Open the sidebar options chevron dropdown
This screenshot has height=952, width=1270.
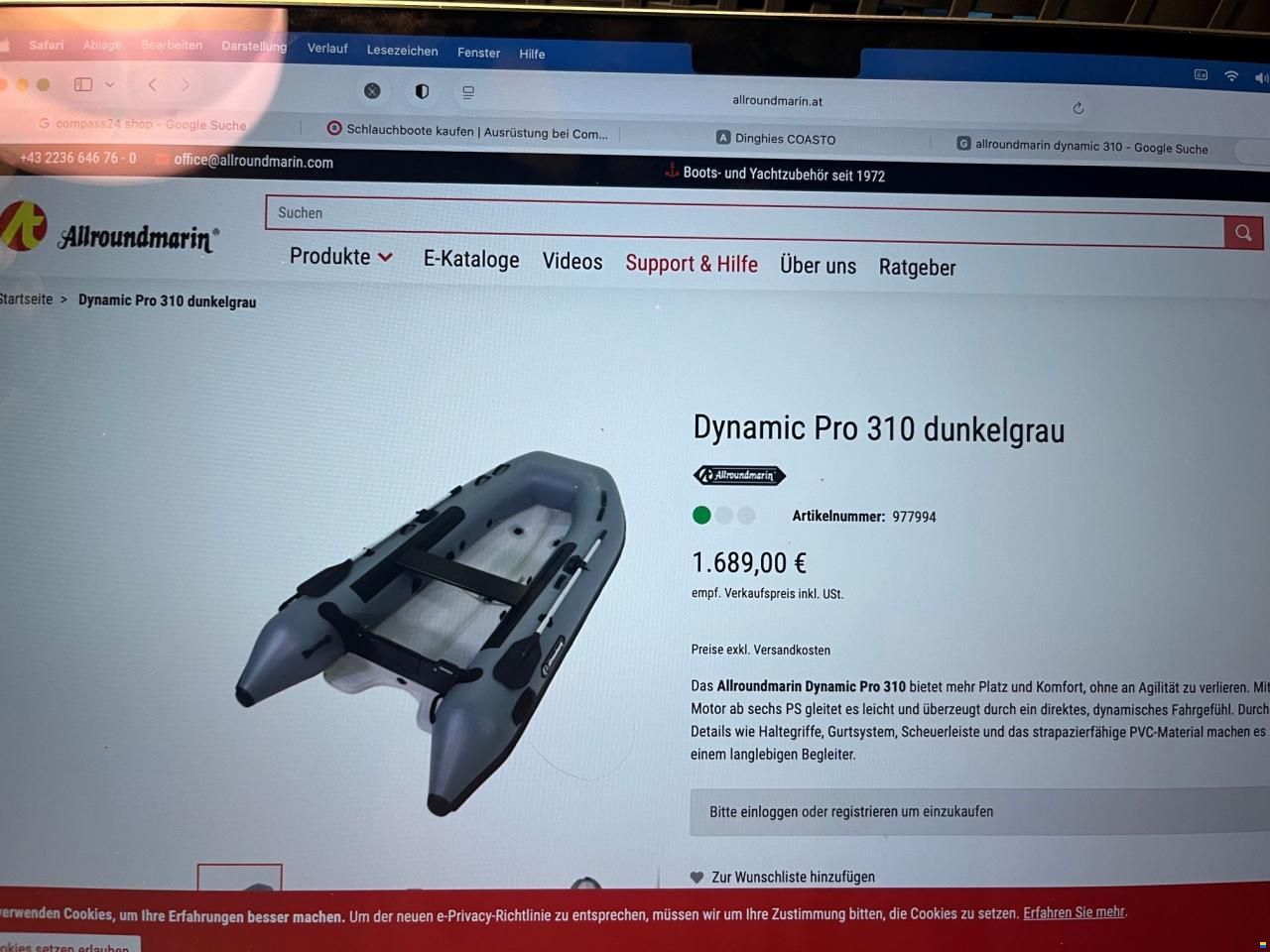[110, 84]
